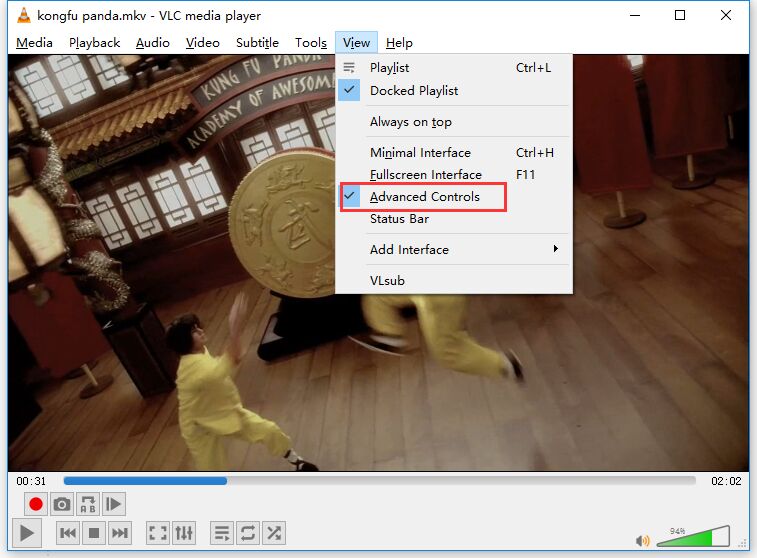Jump to previous media track
The width and height of the screenshot is (757, 558).
[68, 533]
